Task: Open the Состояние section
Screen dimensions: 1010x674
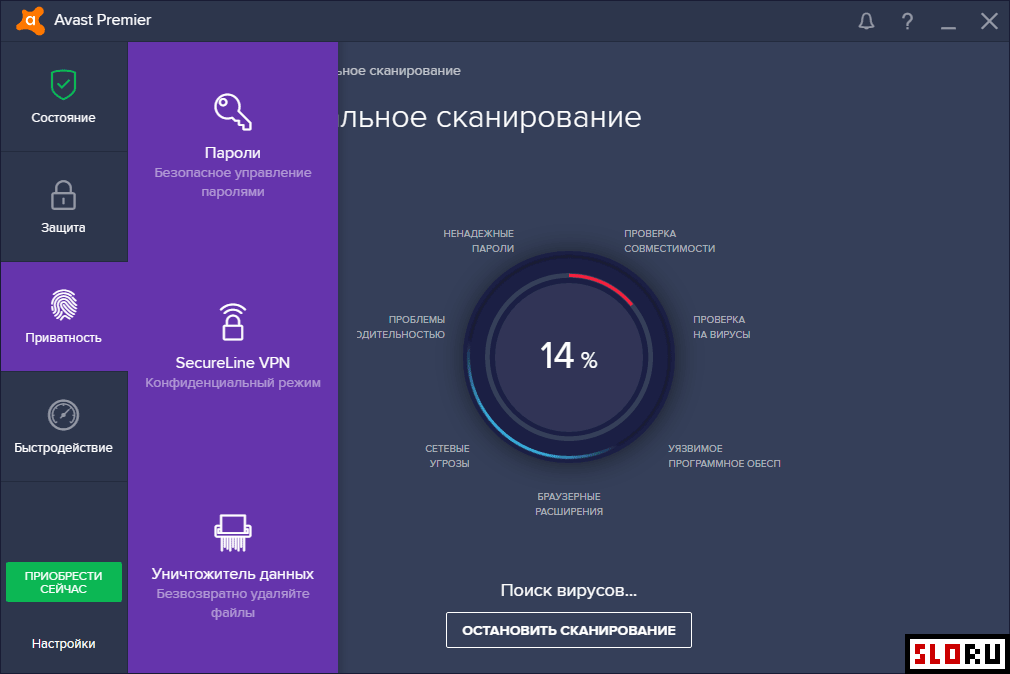Action: point(64,97)
